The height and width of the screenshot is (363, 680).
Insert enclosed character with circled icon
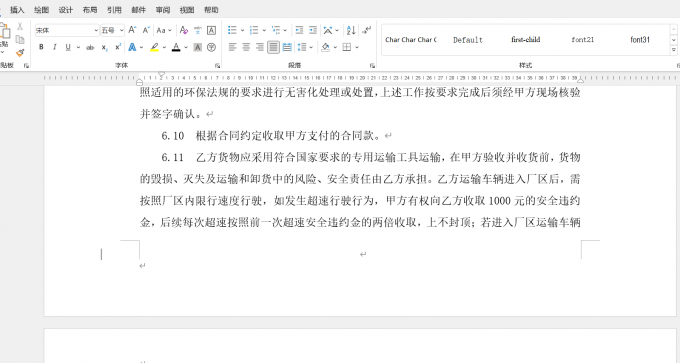click(211, 47)
